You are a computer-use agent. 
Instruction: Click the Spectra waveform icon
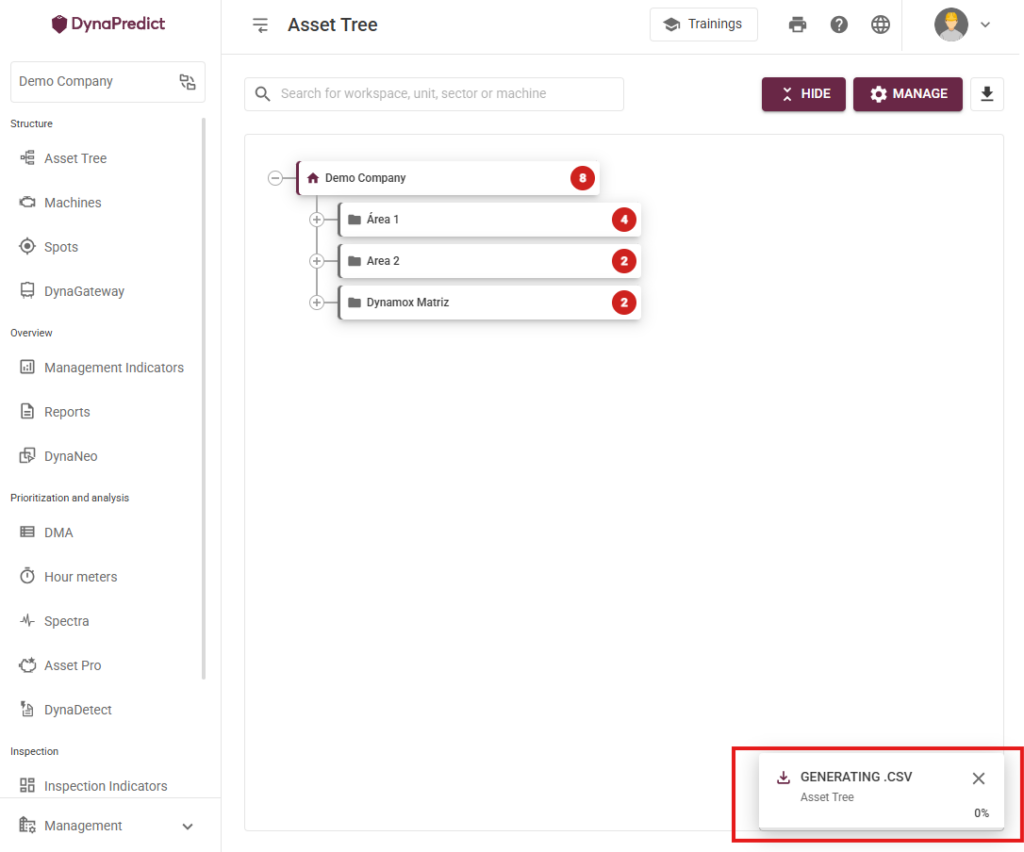point(27,620)
